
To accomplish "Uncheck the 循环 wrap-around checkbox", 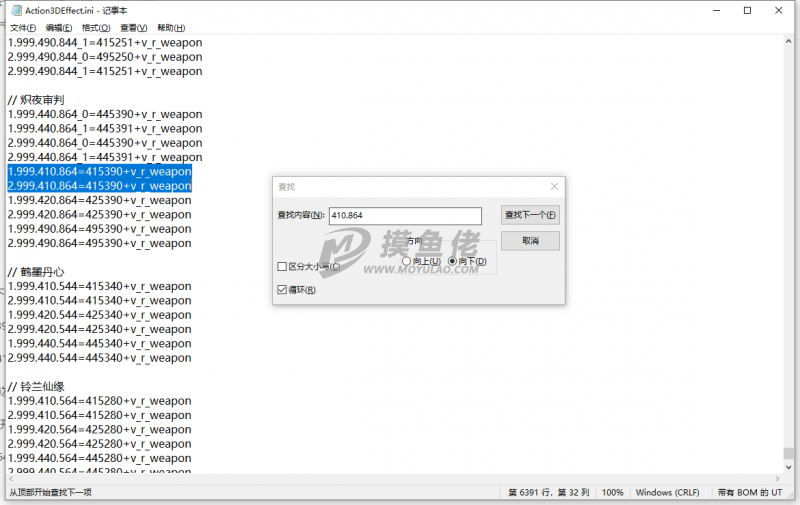I will click(282, 290).
